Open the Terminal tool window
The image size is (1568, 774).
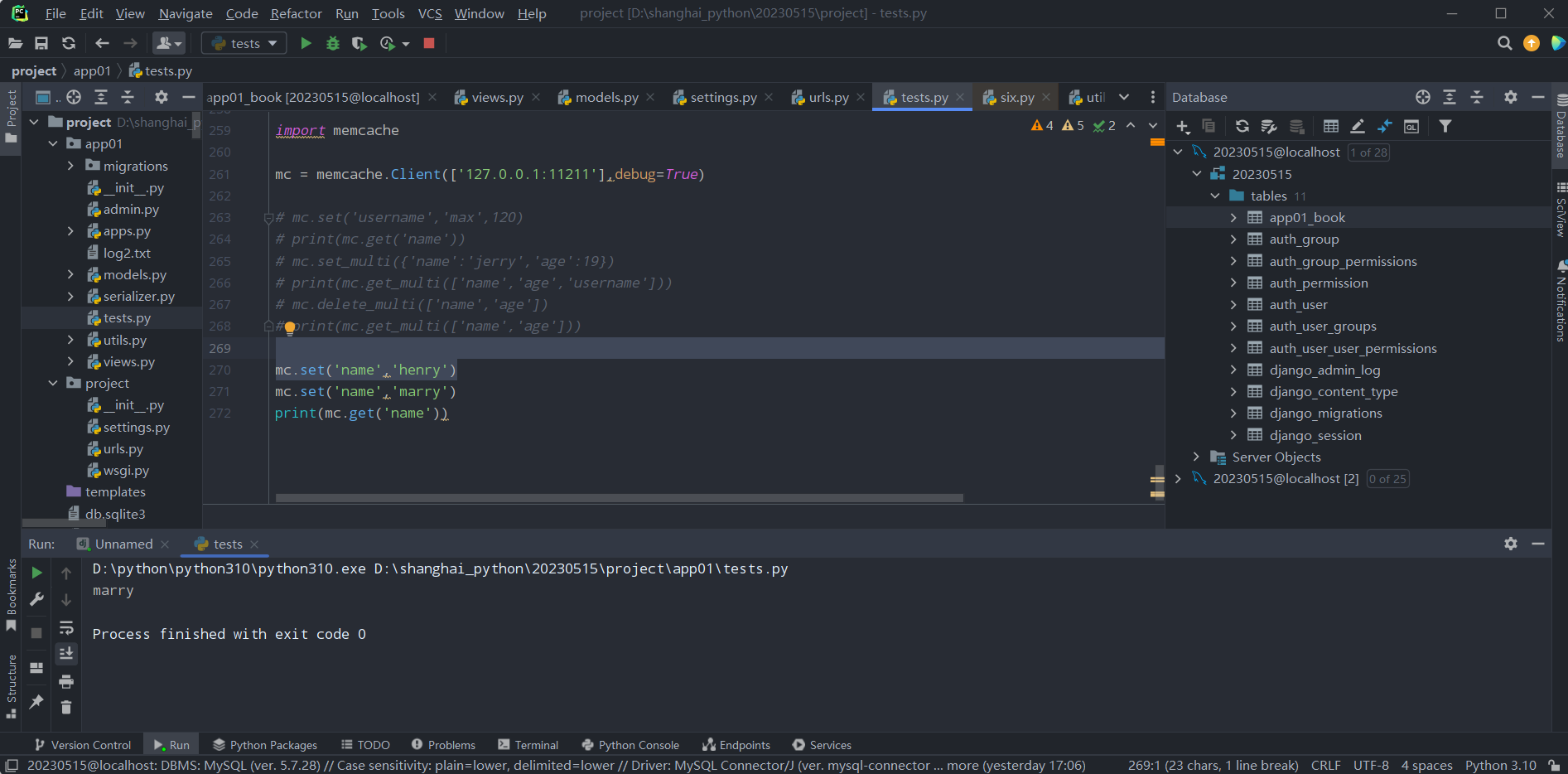coord(528,744)
